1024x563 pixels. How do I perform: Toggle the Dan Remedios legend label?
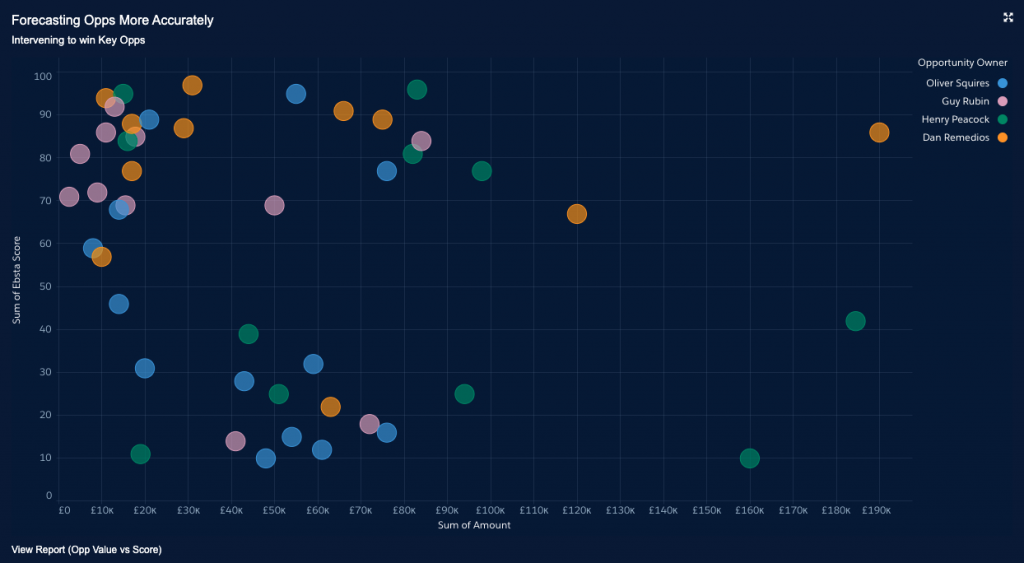(955, 137)
